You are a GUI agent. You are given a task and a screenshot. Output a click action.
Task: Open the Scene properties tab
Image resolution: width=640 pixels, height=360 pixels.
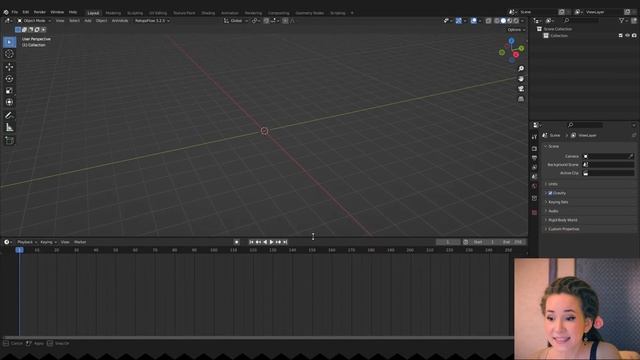pyautogui.click(x=534, y=177)
